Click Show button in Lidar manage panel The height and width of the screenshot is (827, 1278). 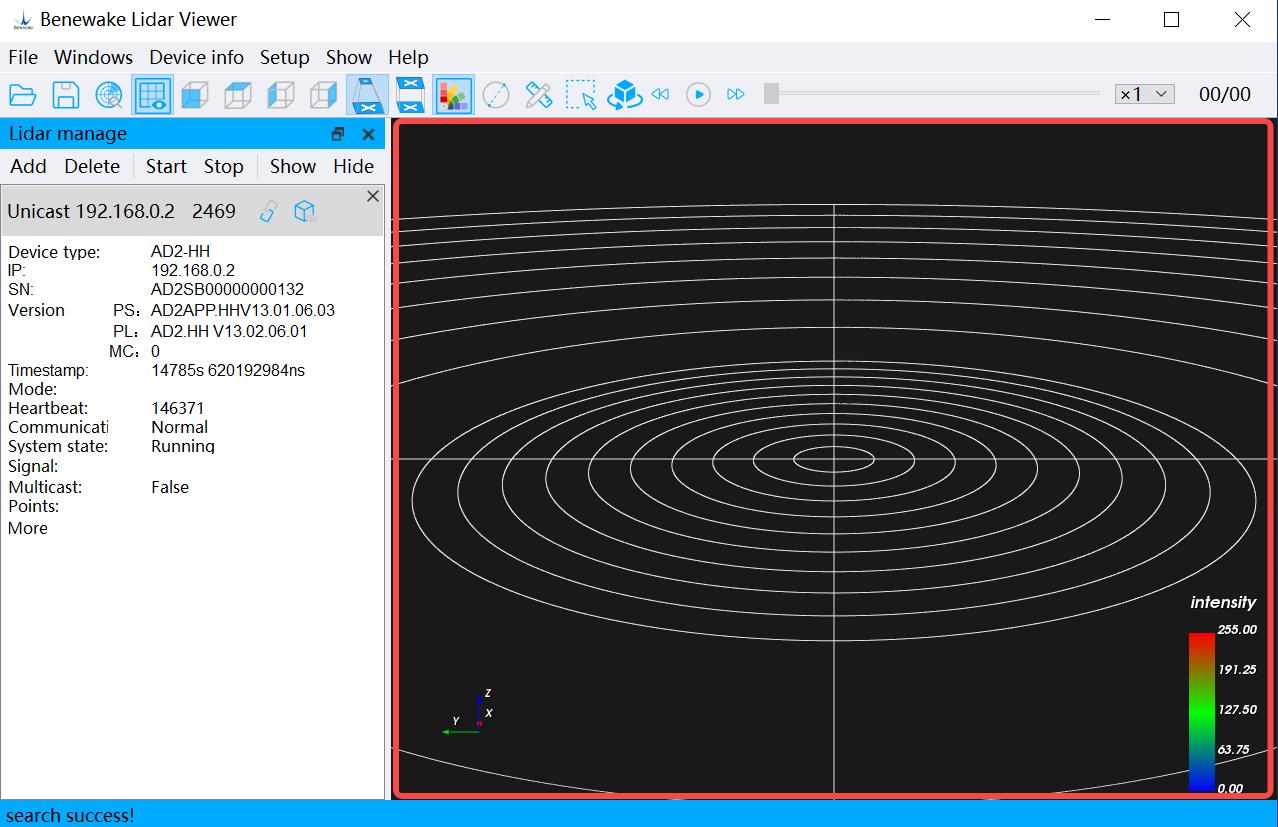(x=293, y=166)
